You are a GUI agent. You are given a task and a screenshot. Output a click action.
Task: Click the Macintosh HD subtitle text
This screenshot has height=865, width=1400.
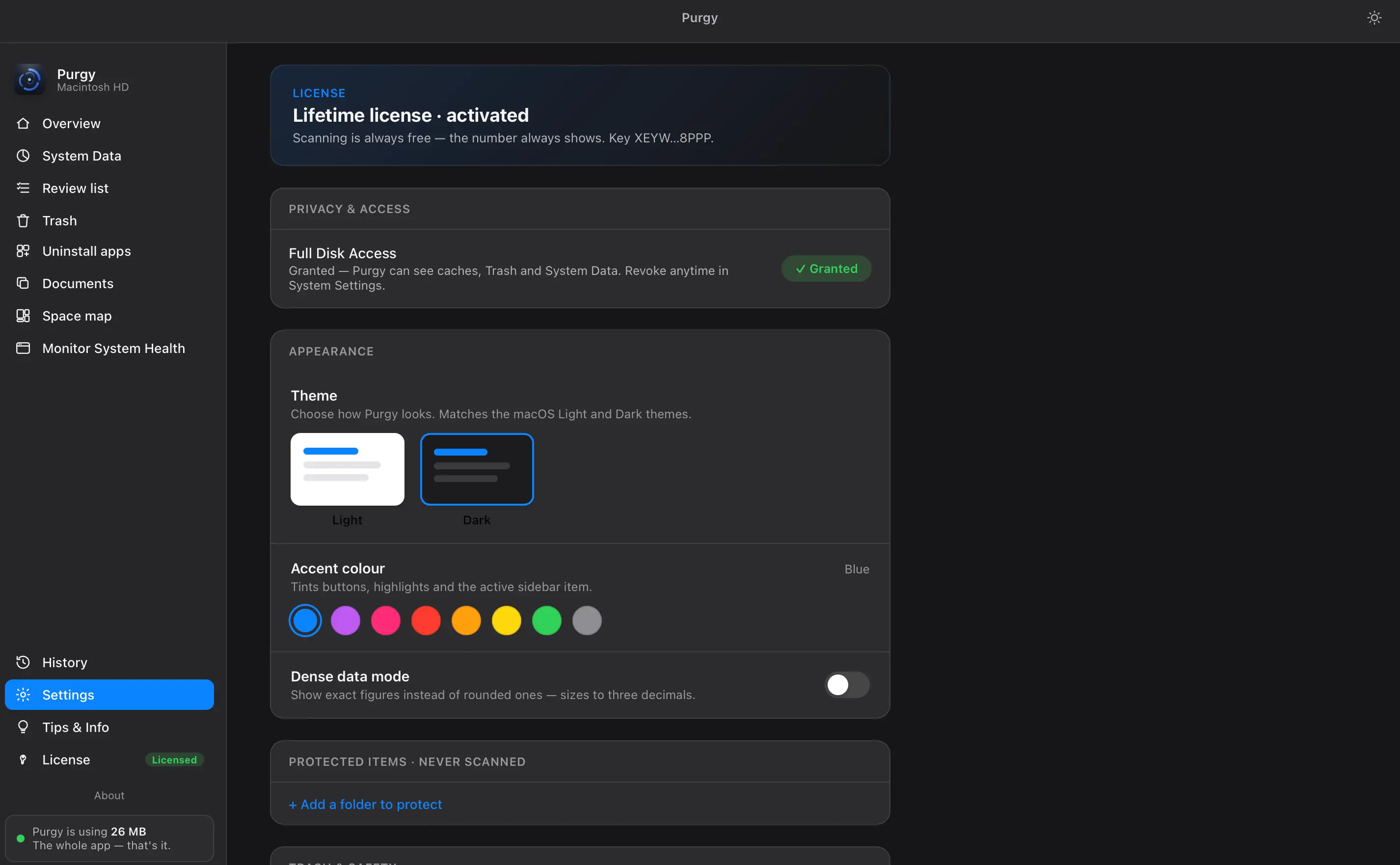coord(93,87)
